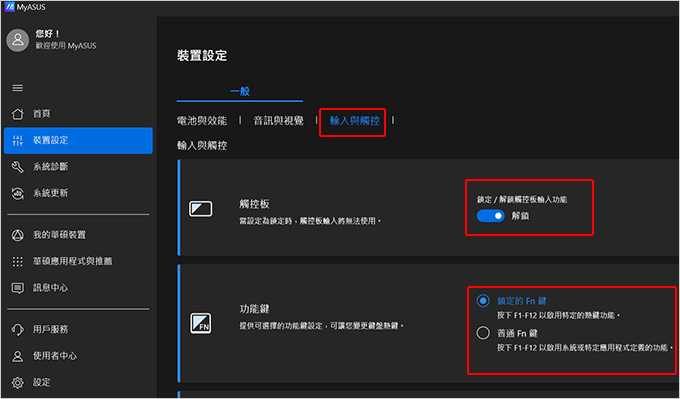The height and width of the screenshot is (399, 680).
Task: Click the update icon beside 系統更新
Action: [17, 193]
